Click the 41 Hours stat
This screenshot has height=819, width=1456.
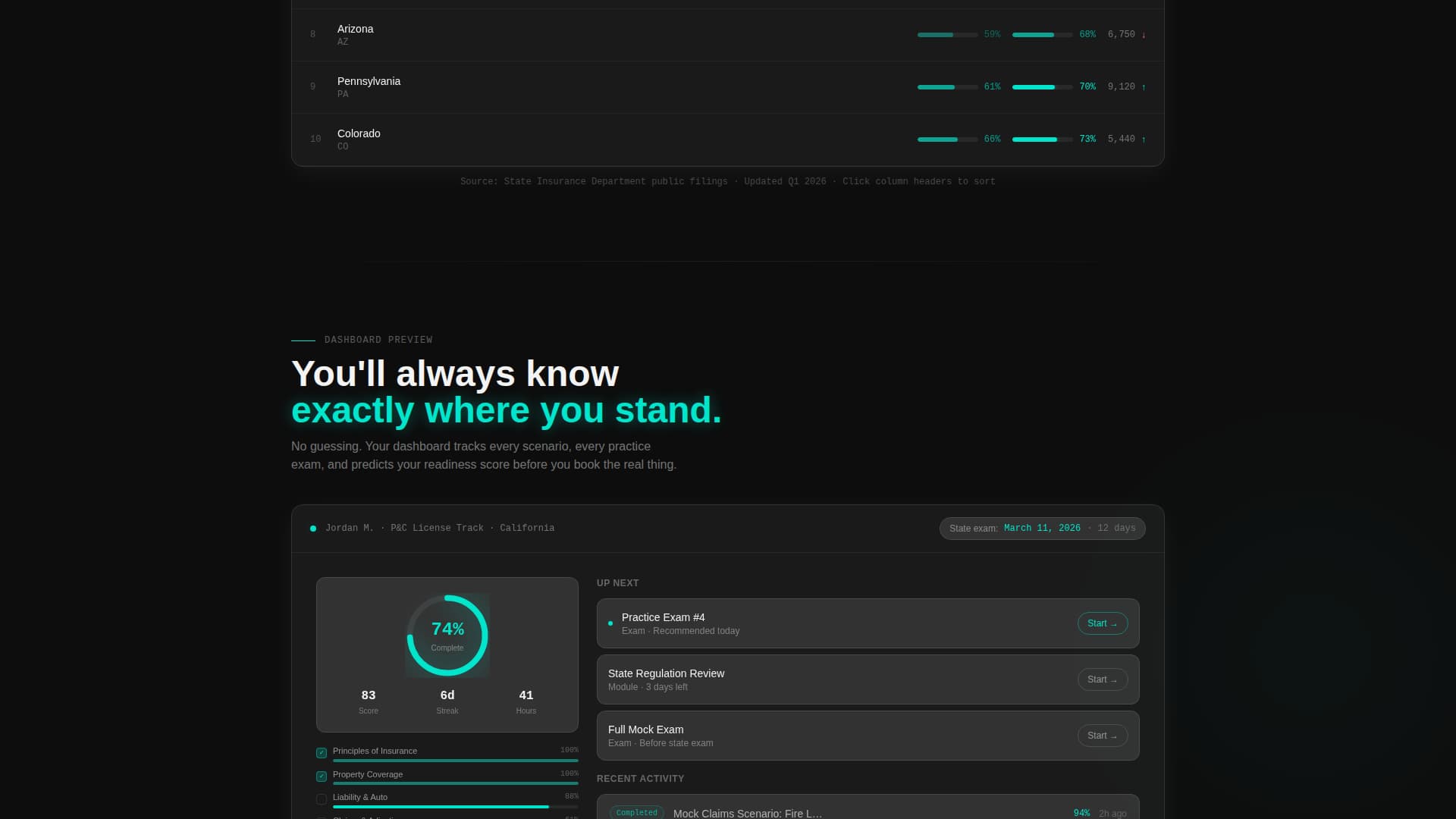526,701
